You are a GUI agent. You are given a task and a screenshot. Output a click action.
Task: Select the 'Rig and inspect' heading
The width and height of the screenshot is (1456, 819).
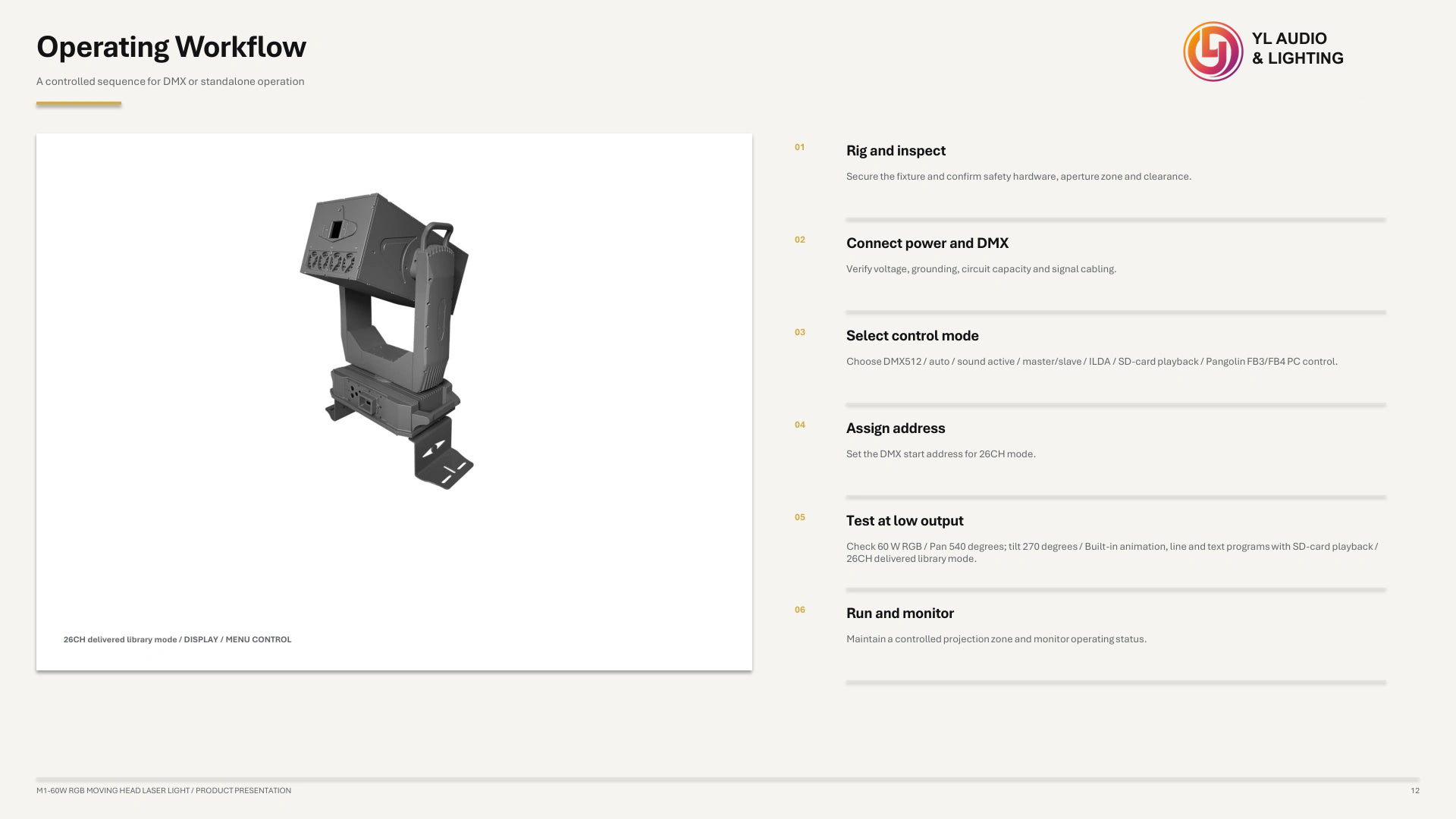pyautogui.click(x=896, y=151)
